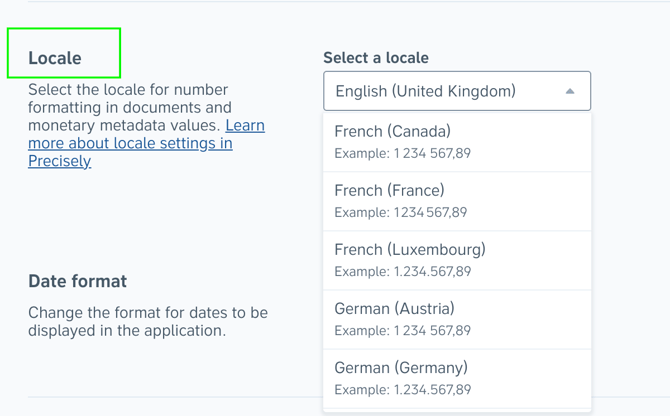670x416 pixels.
Task: Select the French (France) locale option
Action: [x=390, y=190]
